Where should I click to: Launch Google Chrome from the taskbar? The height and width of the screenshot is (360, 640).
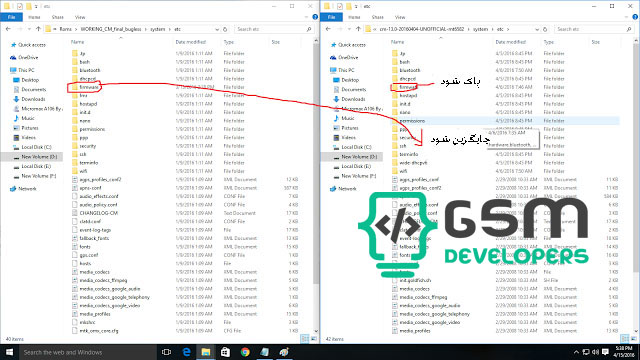coord(245,352)
